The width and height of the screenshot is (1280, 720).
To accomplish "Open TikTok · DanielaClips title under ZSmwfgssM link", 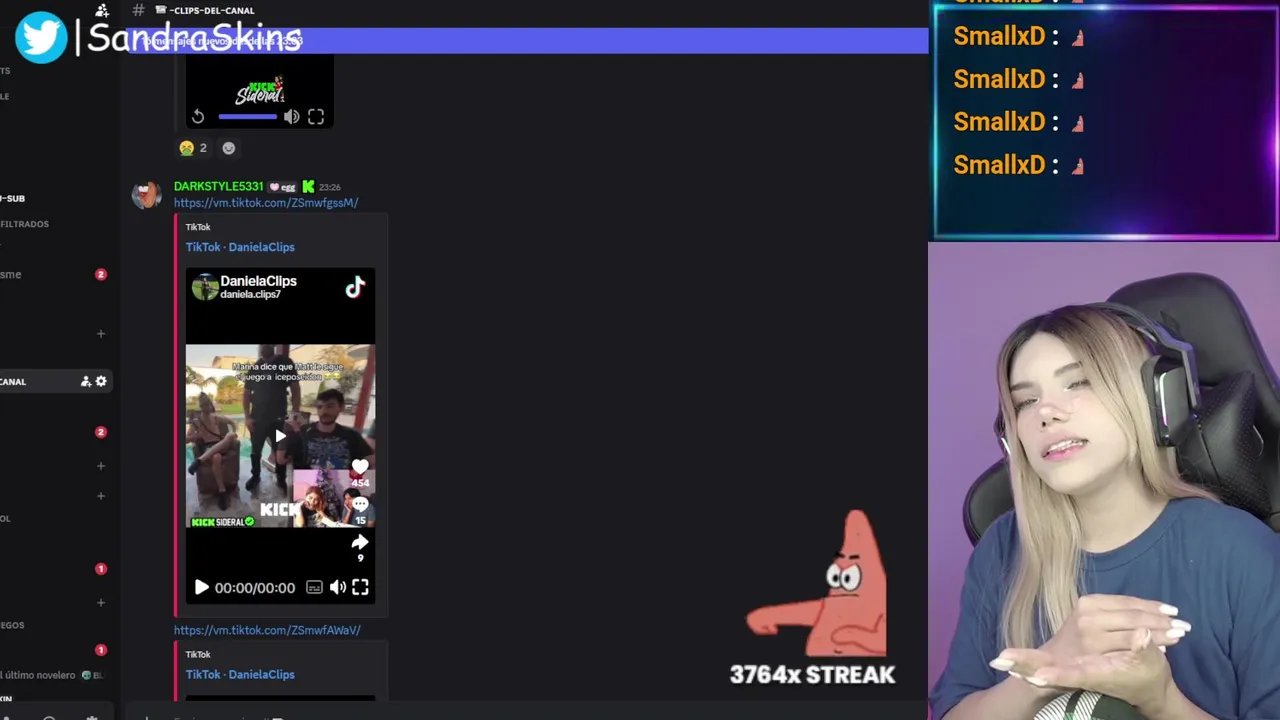I will tap(240, 247).
